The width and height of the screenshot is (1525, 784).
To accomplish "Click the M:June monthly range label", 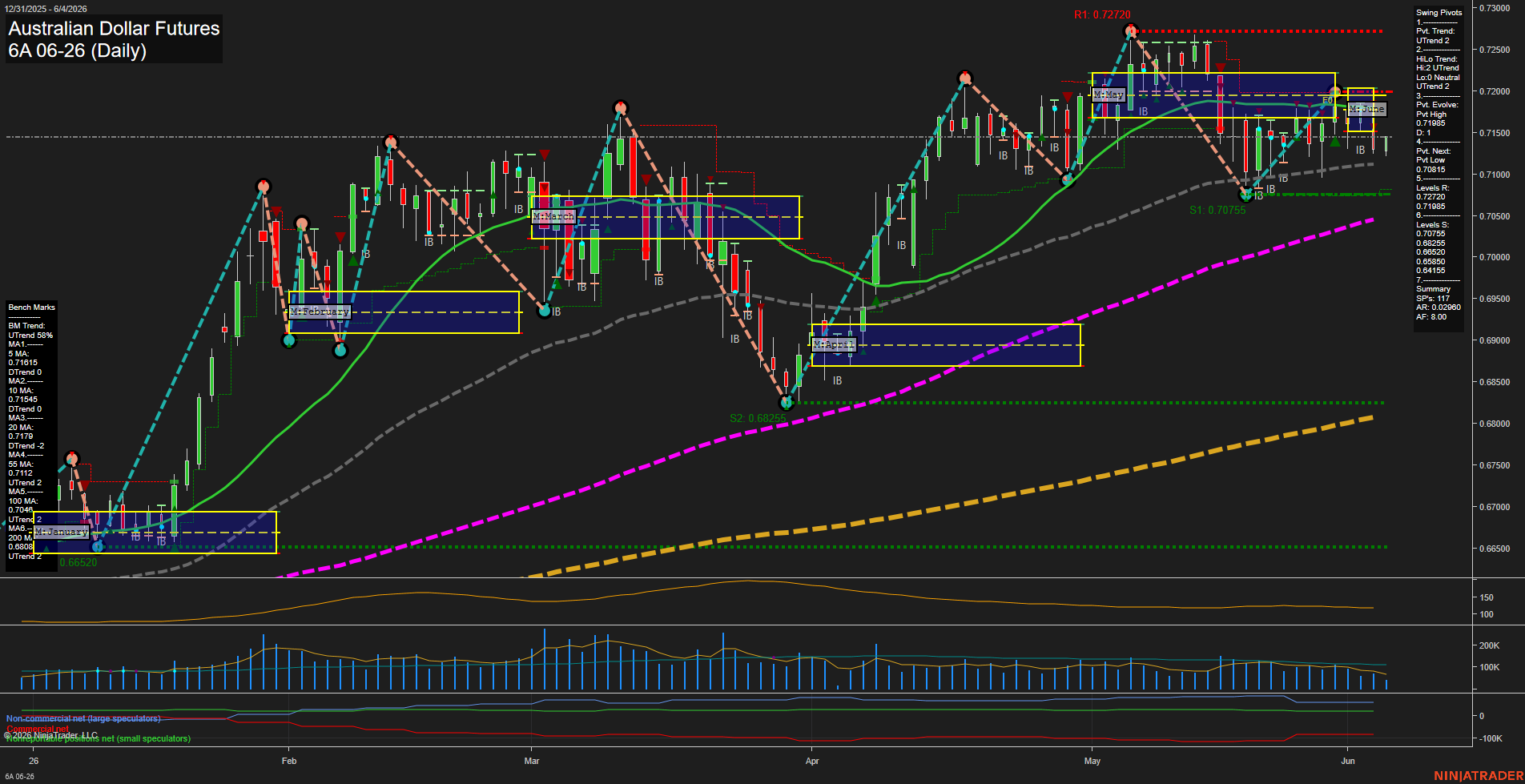I will [1366, 109].
